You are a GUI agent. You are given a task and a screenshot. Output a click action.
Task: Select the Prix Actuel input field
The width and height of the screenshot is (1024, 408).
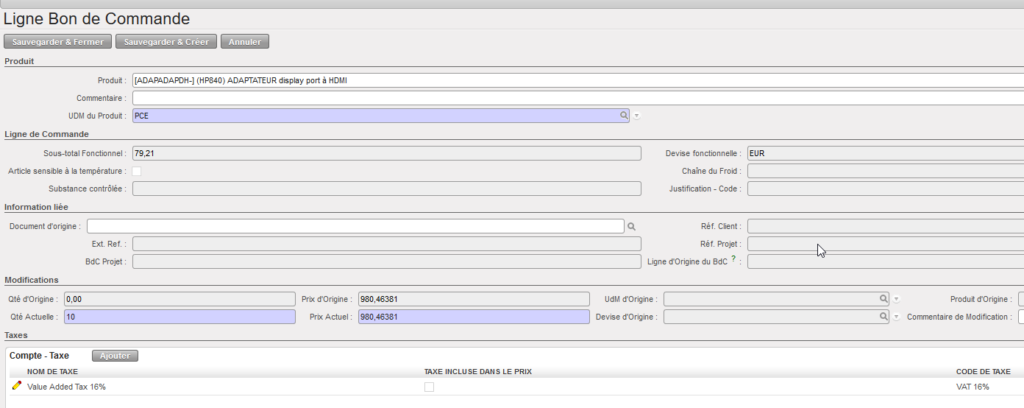click(472, 317)
